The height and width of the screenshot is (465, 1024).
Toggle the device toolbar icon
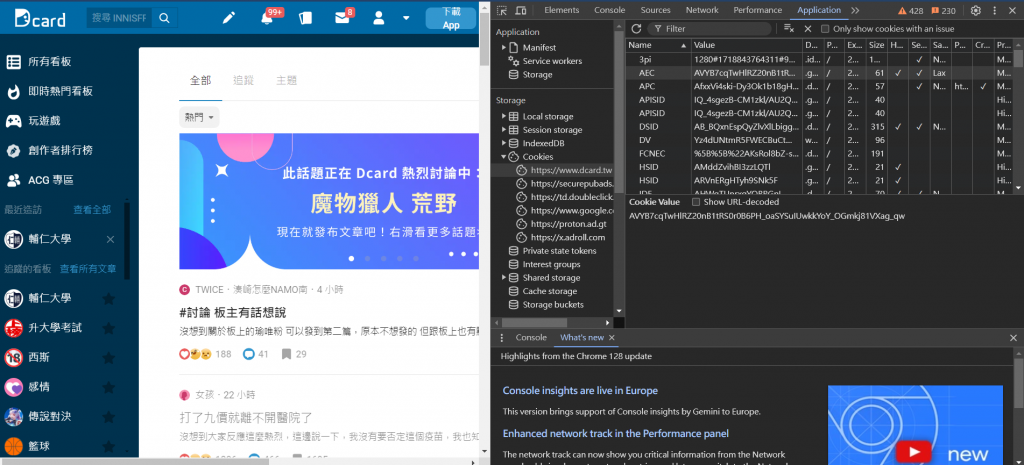[x=520, y=10]
